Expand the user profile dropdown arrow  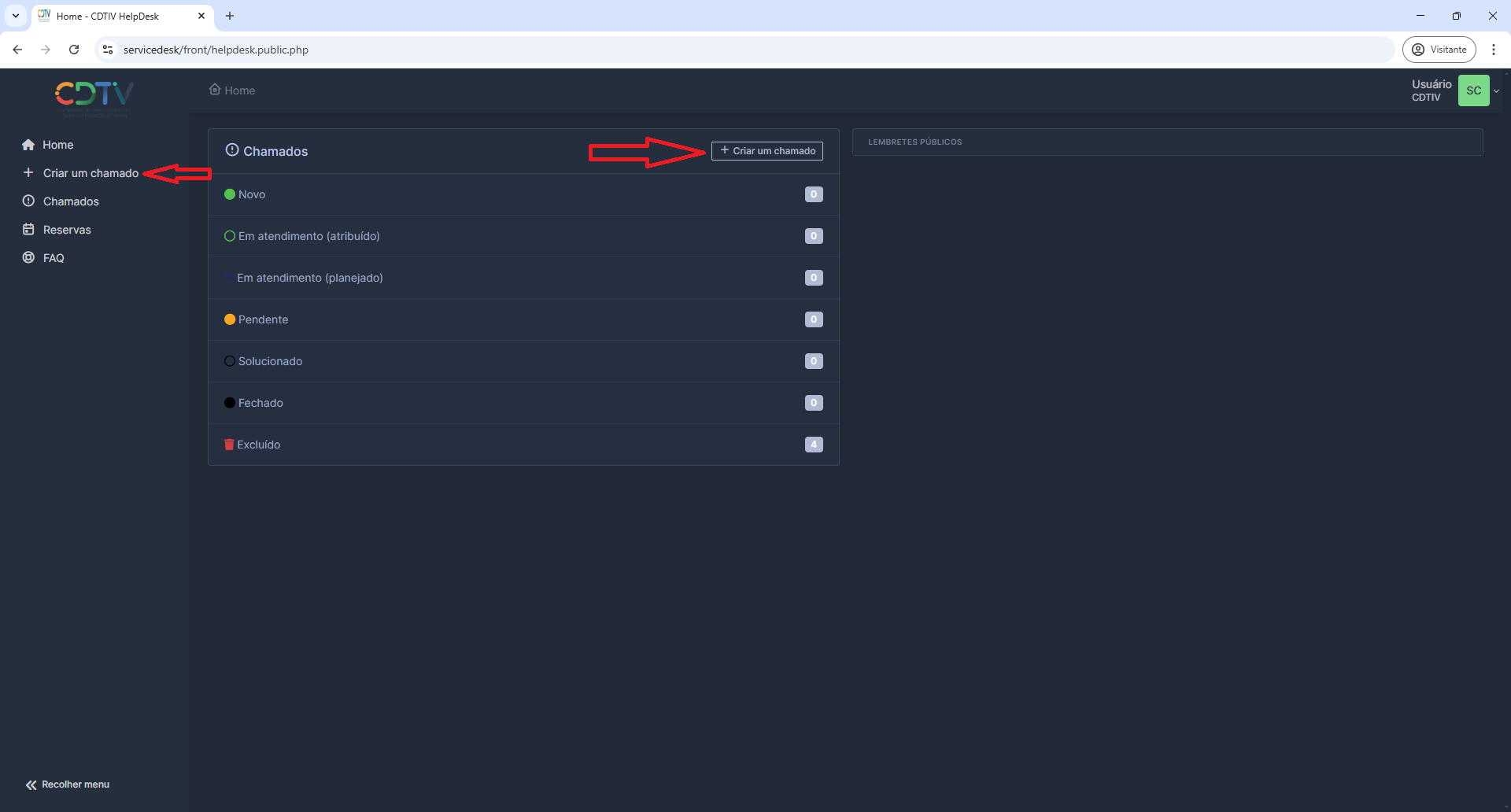point(1497,91)
